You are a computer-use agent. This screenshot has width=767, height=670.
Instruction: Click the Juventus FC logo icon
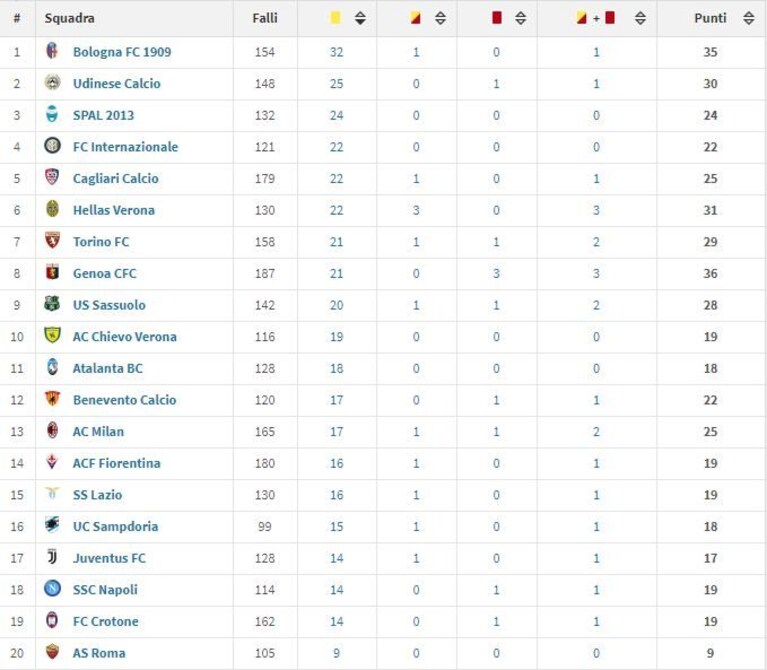52,557
